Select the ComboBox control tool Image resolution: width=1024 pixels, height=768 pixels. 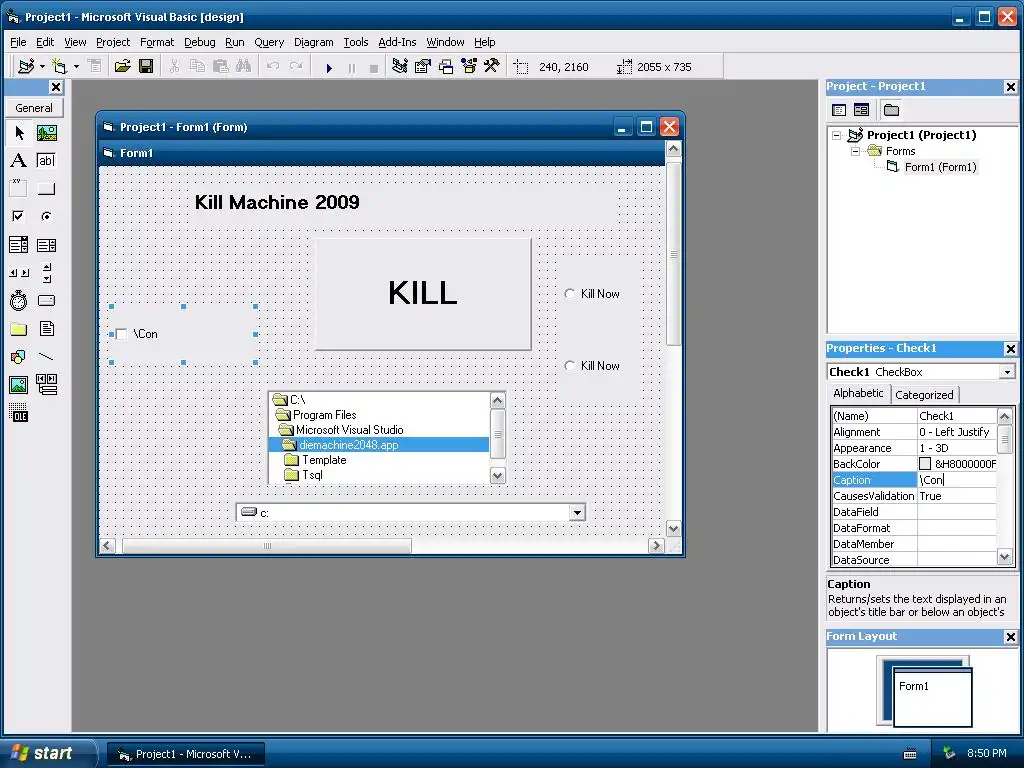point(19,245)
